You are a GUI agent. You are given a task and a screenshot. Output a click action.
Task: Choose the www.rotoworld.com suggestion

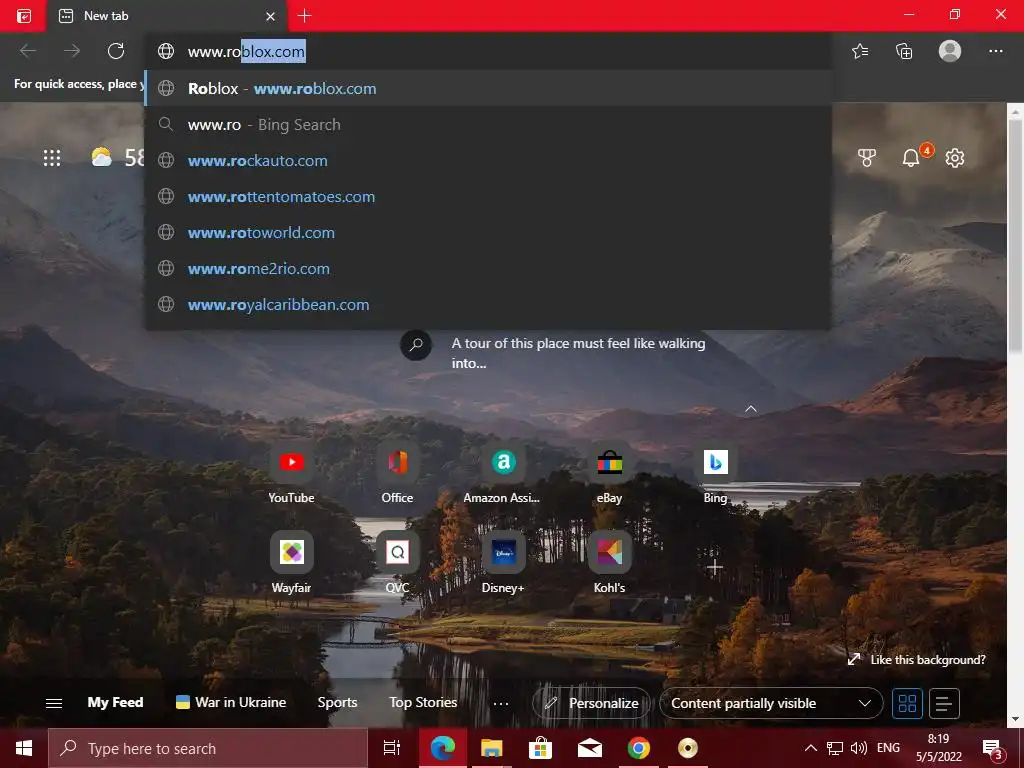(x=488, y=232)
